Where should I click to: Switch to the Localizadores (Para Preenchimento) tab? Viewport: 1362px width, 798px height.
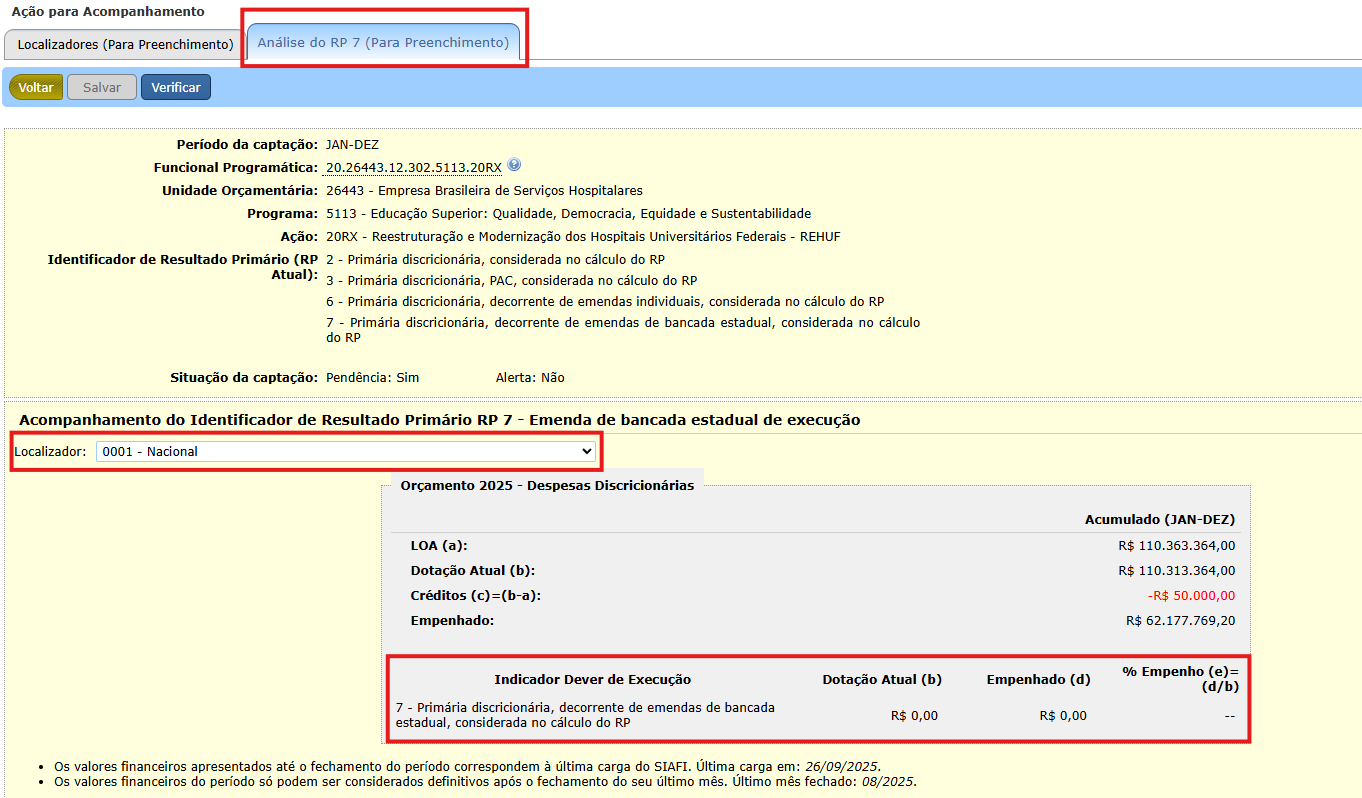click(x=125, y=44)
